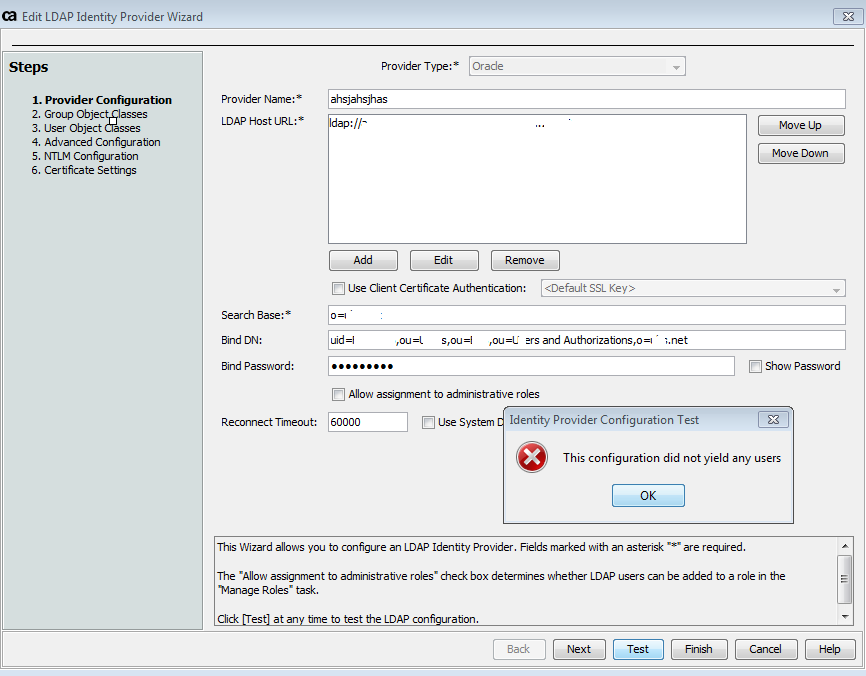The width and height of the screenshot is (866, 676).
Task: Enable Allow assignment to administrative roles
Action: click(338, 394)
